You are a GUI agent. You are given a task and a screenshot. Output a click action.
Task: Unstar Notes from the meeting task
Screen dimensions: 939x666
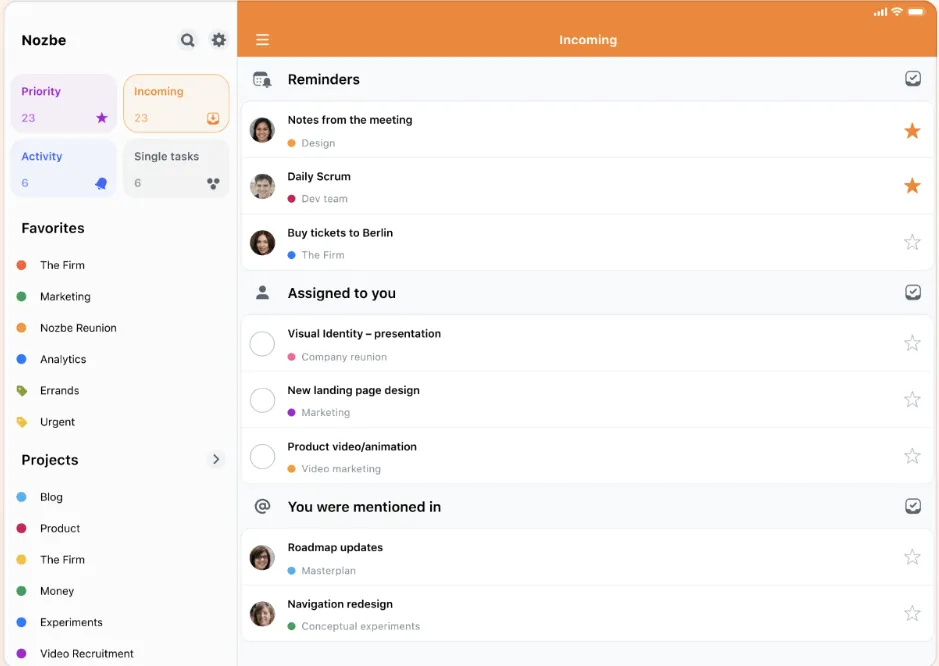point(911,131)
